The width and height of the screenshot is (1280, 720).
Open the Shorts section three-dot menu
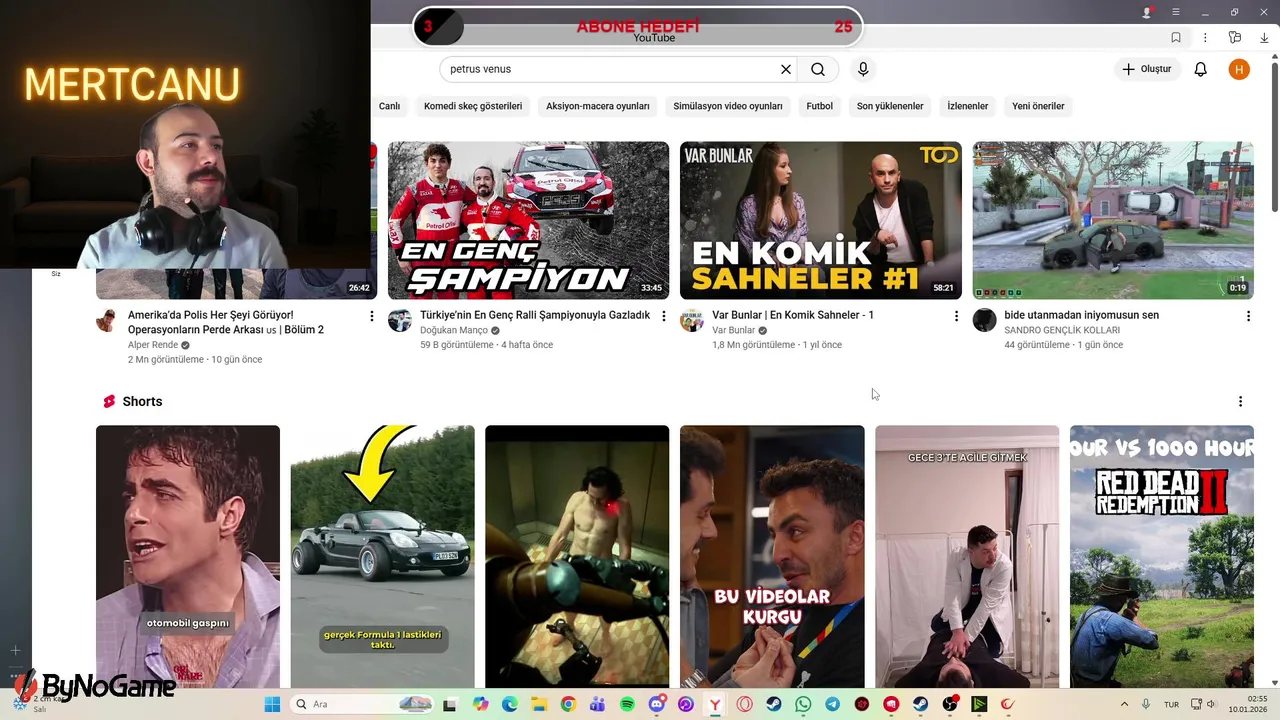click(1240, 401)
